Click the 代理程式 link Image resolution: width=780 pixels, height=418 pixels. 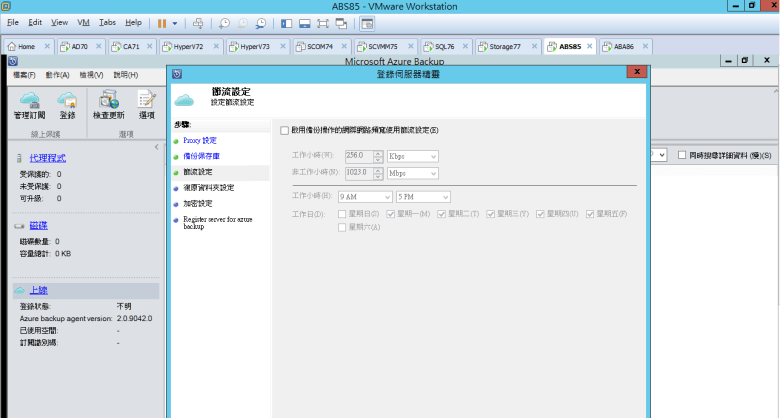[x=47, y=158]
